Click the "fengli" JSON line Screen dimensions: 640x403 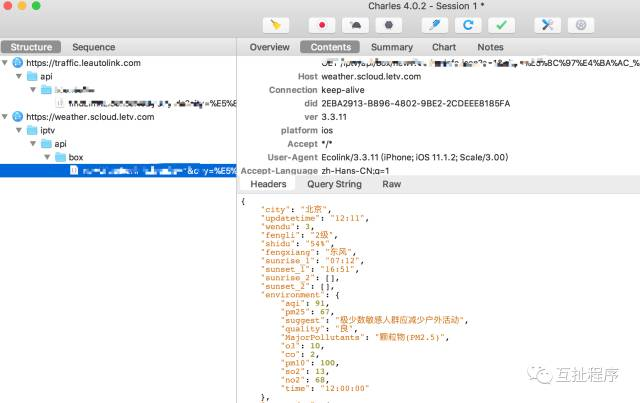coord(299,235)
